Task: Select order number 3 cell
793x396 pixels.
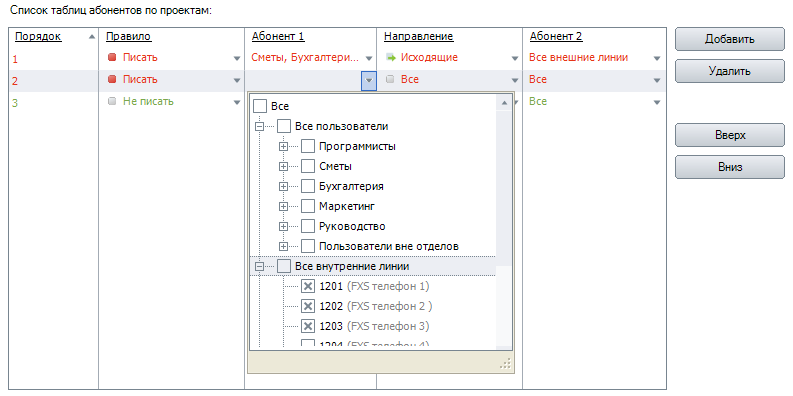Action: click(x=15, y=103)
